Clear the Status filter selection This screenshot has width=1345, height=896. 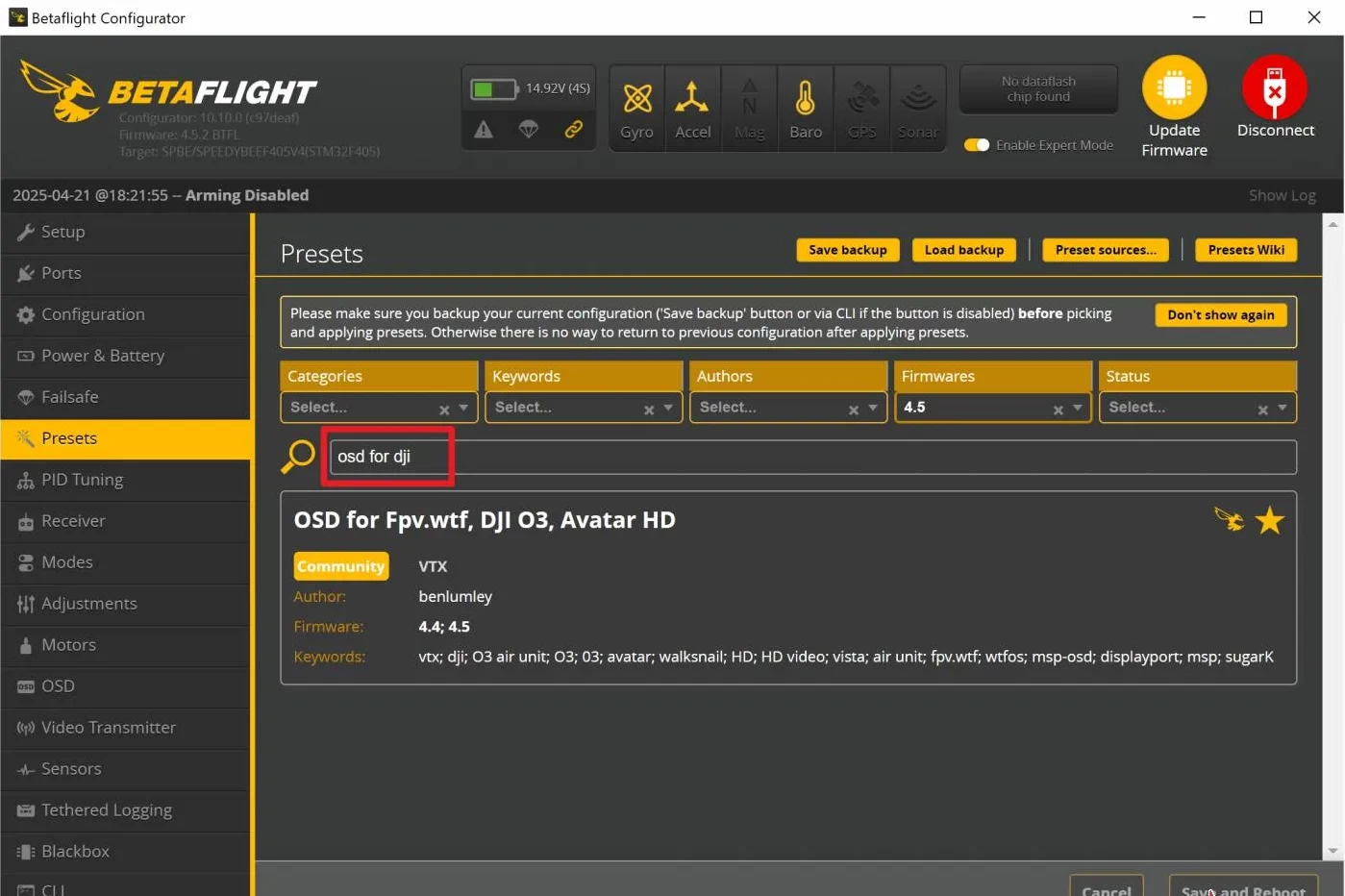1262,410
